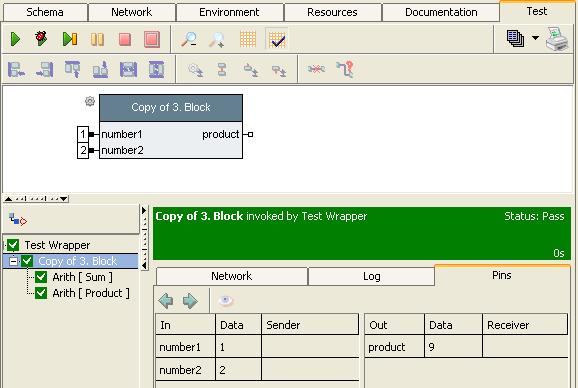Toggle the Arith [ Sum ] checkbox
Viewport: 578px width, 388px height.
pyautogui.click(x=41, y=277)
